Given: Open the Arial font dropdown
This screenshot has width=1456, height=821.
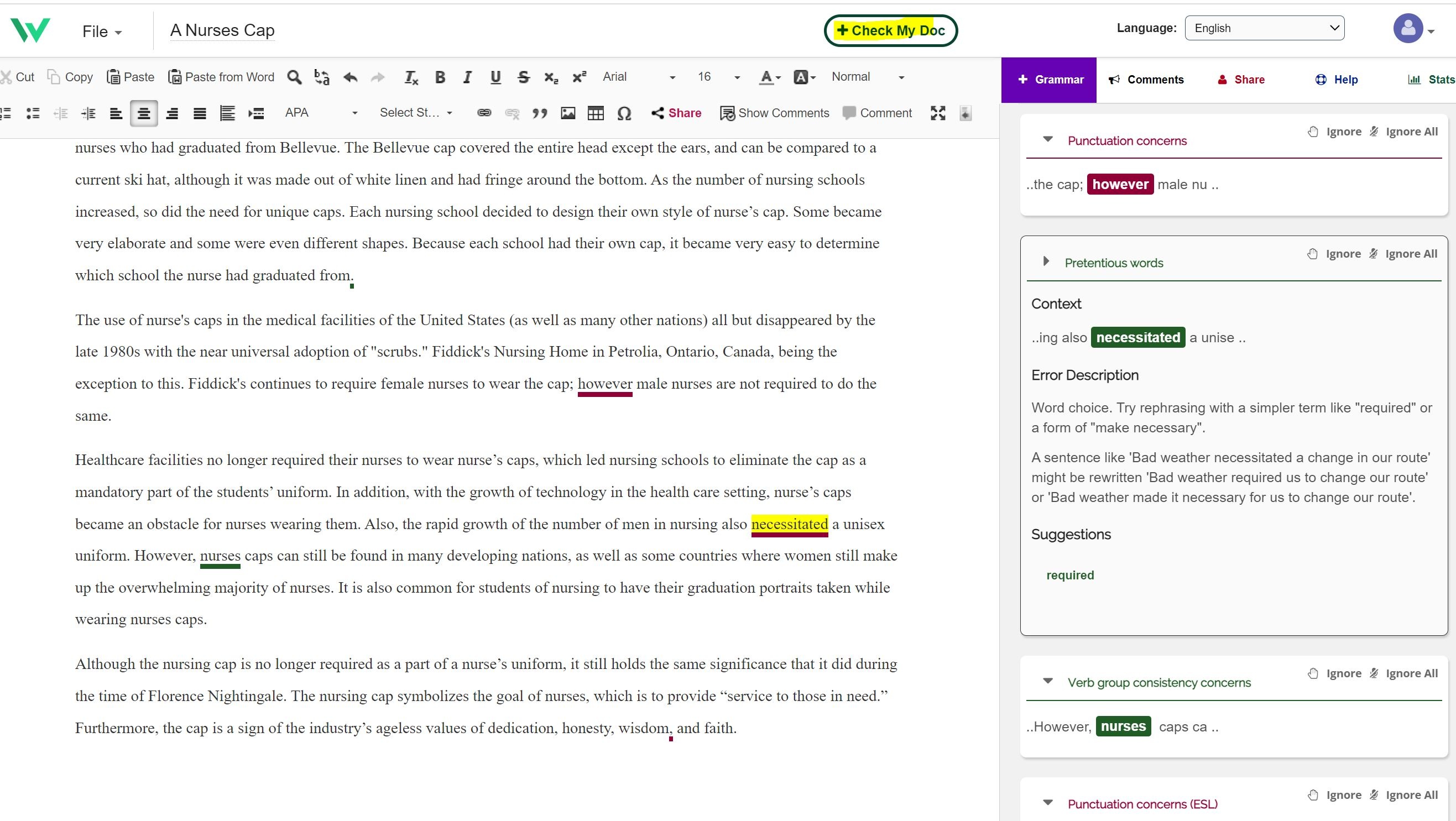Looking at the screenshot, I should [x=639, y=77].
